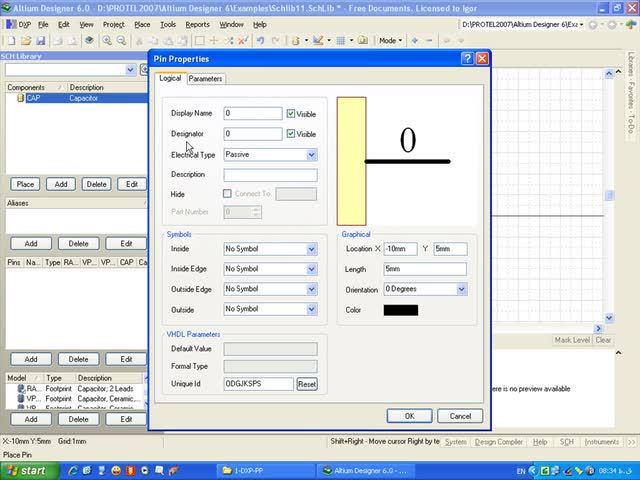This screenshot has height=480, width=640.
Task: Open the File menu
Action: coord(43,24)
